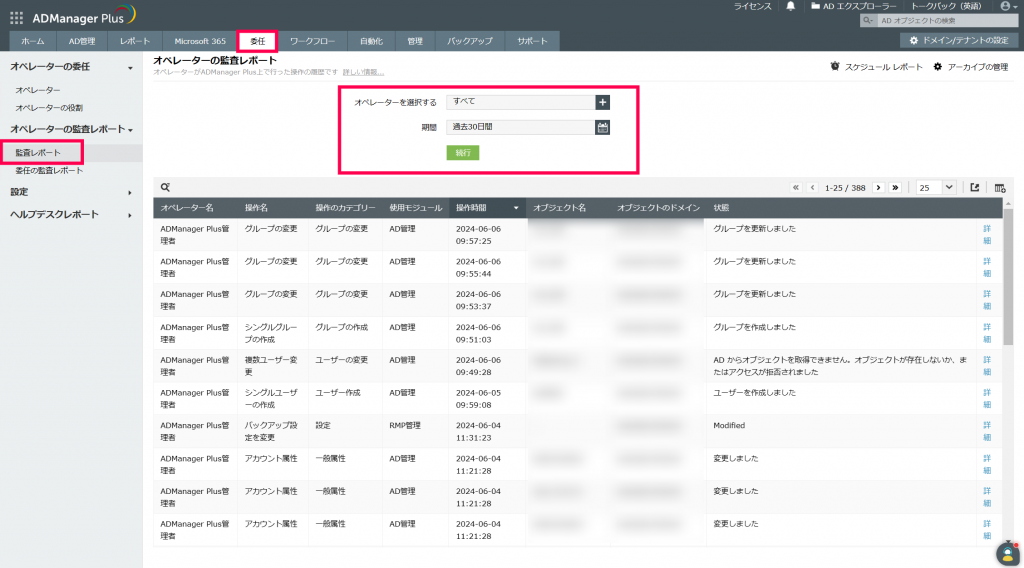Viewport: 1024px width, 568px height.
Task: Sort by the オブジェクト名 column header
Action: 559,208
